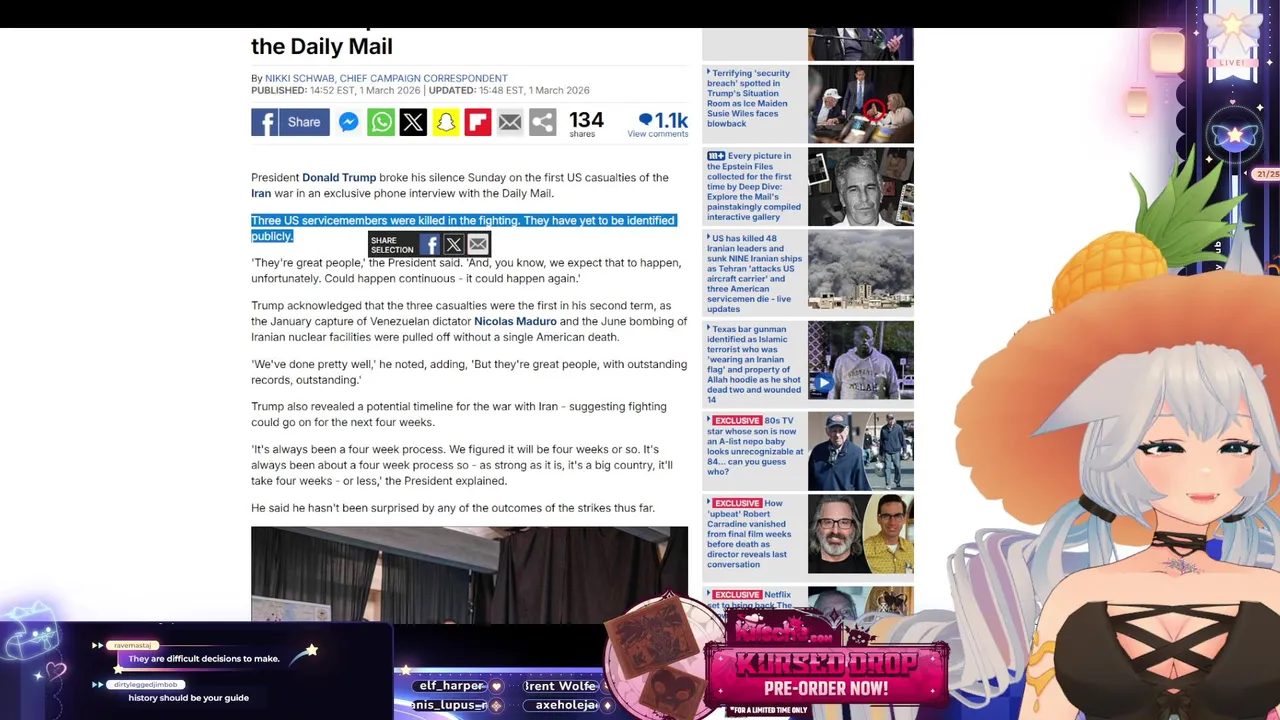
Task: Open US has killed 48 Iranian leaders story
Action: pyautogui.click(x=754, y=274)
